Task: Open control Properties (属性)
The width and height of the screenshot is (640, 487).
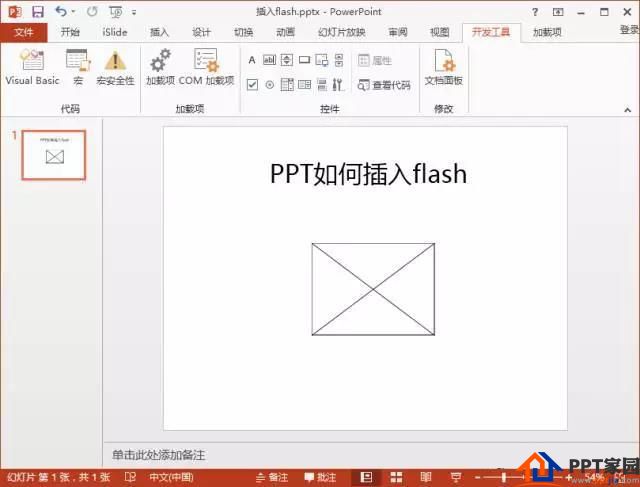Action: click(x=375, y=60)
